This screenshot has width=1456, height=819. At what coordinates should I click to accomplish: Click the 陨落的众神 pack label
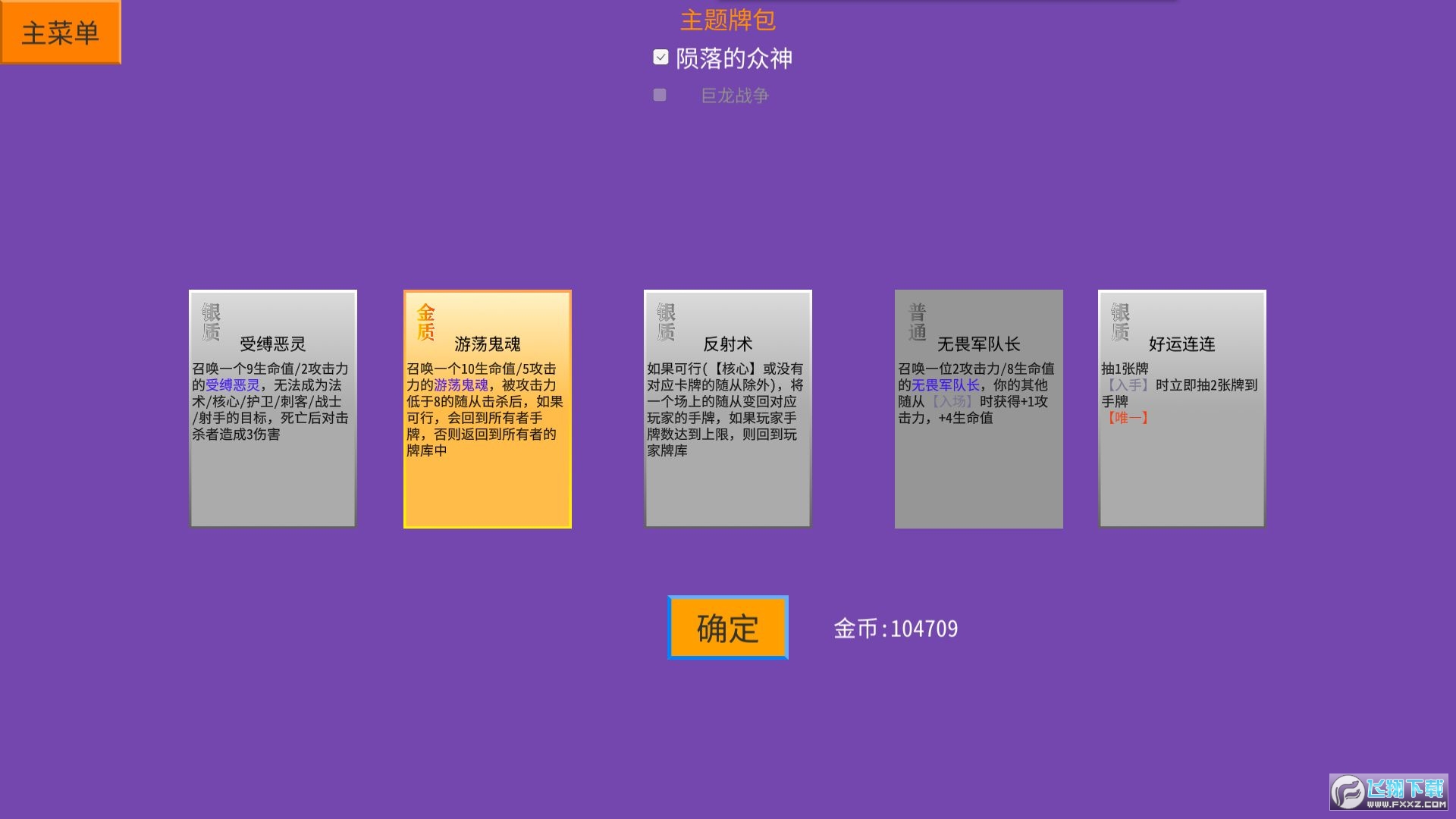tap(733, 58)
